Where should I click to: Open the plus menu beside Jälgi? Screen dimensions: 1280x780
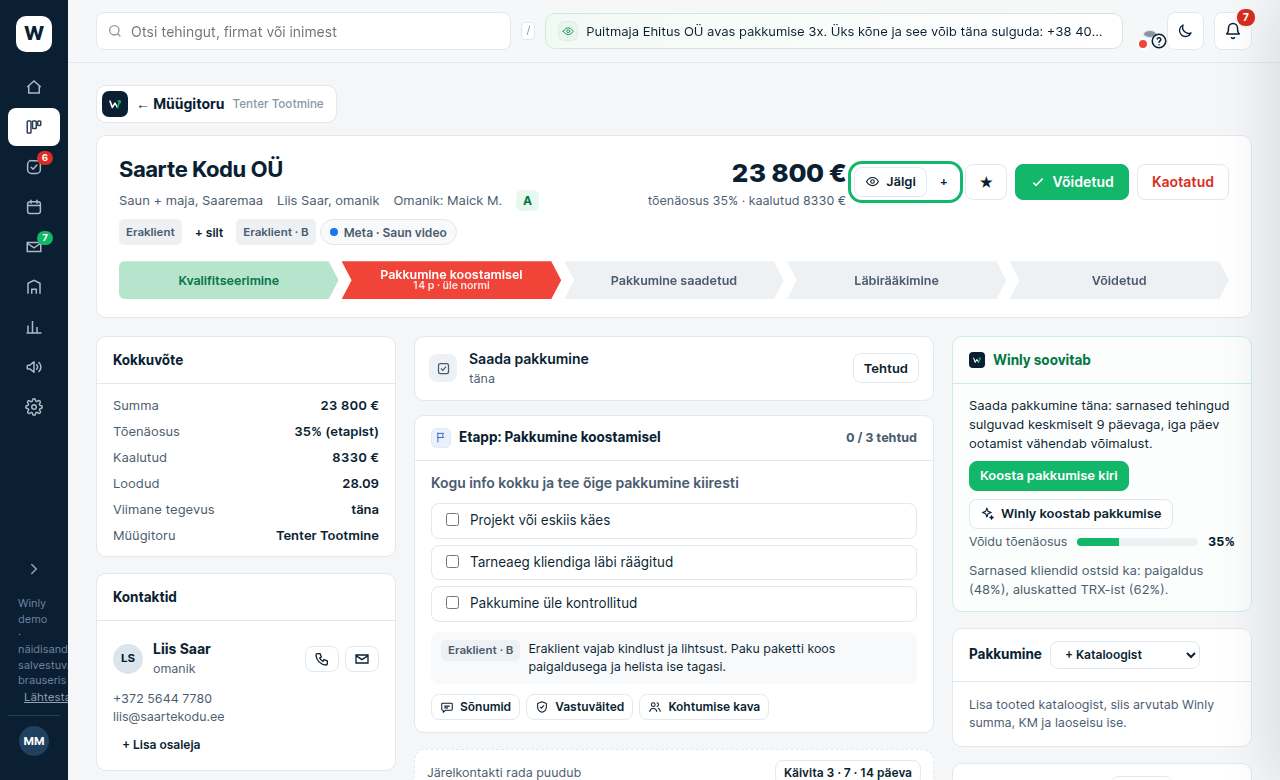pyautogui.click(x=943, y=182)
